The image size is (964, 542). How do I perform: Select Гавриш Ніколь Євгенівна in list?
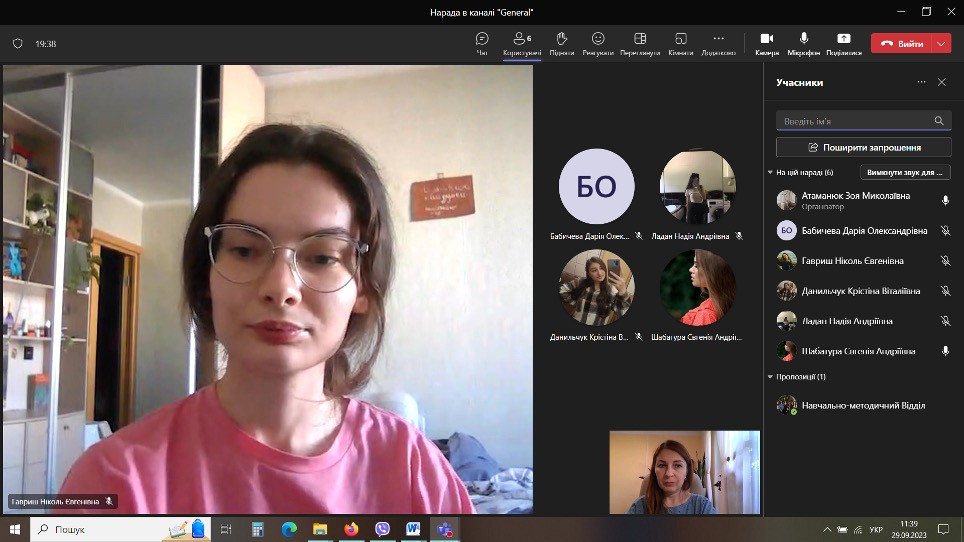coord(863,261)
